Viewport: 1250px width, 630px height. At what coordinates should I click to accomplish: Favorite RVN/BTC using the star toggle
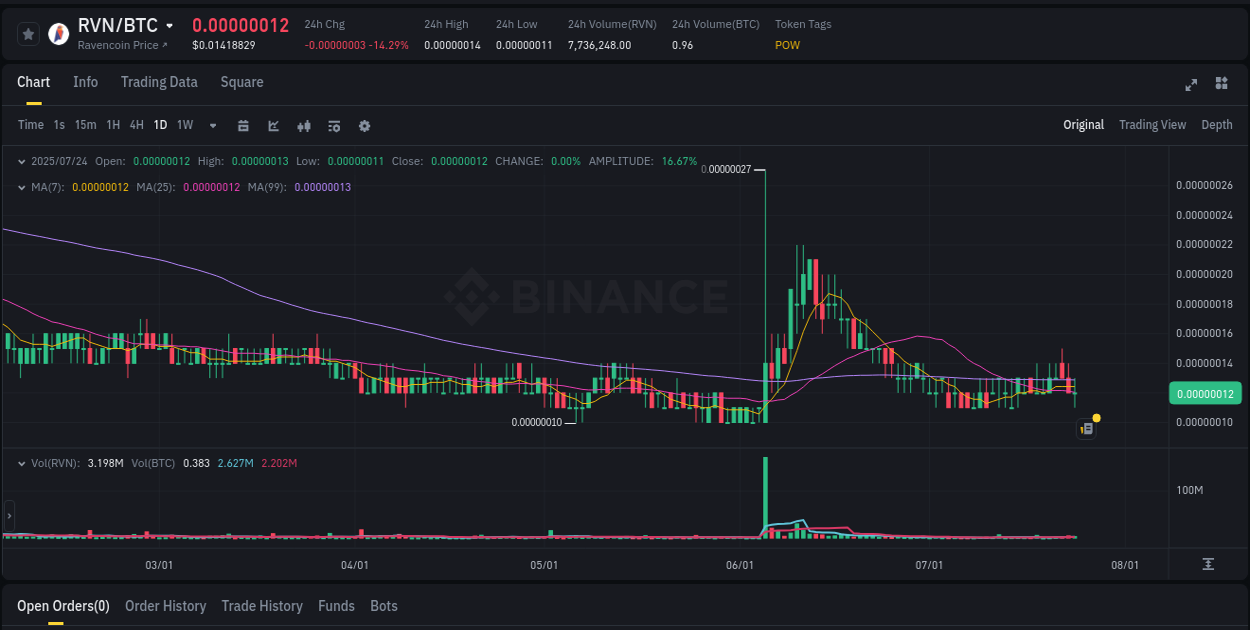pyautogui.click(x=28, y=33)
